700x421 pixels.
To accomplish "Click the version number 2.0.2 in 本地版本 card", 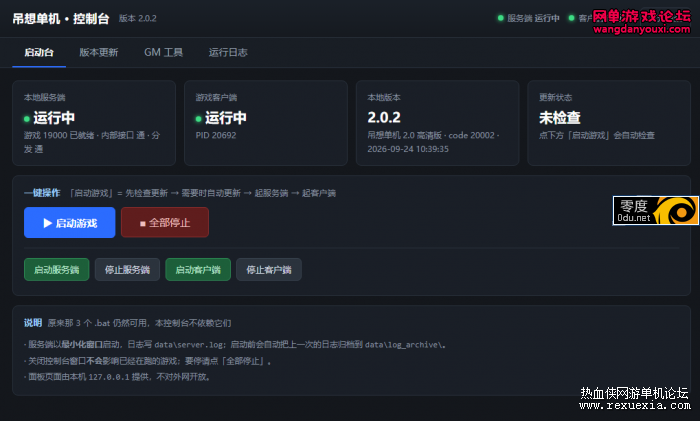I will tap(384, 118).
